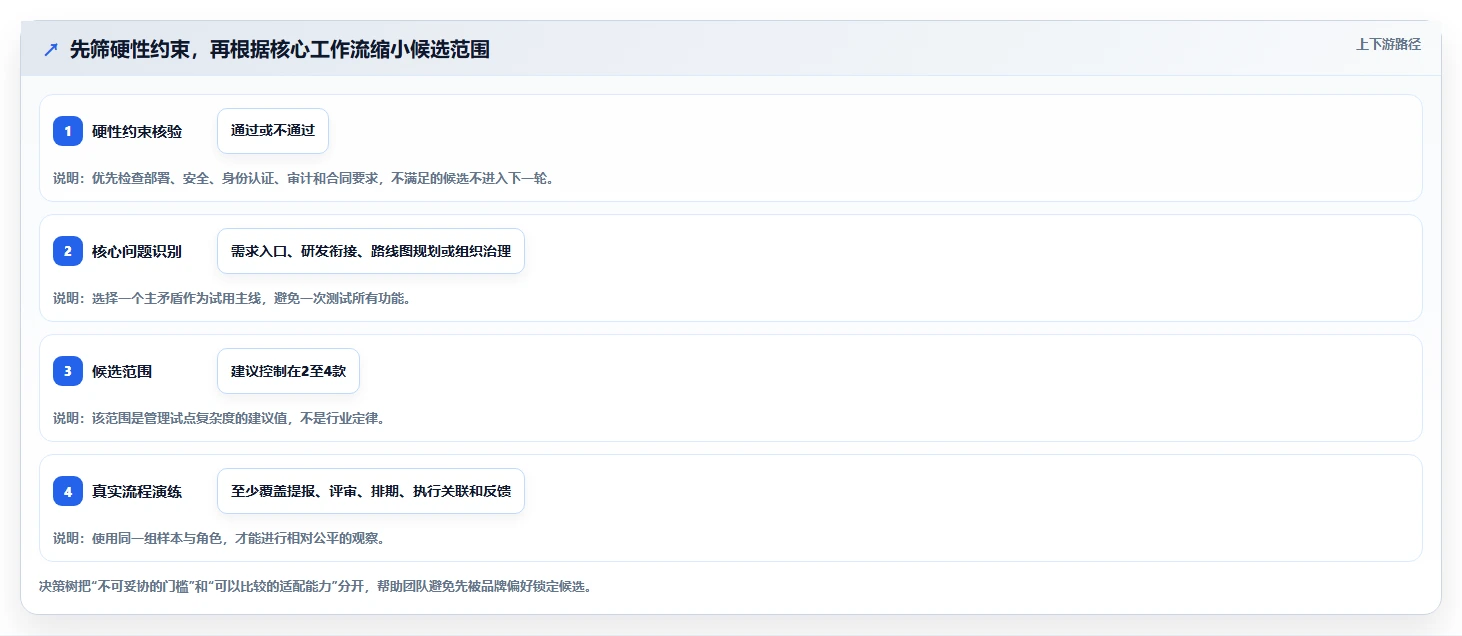Screen dimensions: 1462x636
Task: Click step number badge 1
Action: 68,131
